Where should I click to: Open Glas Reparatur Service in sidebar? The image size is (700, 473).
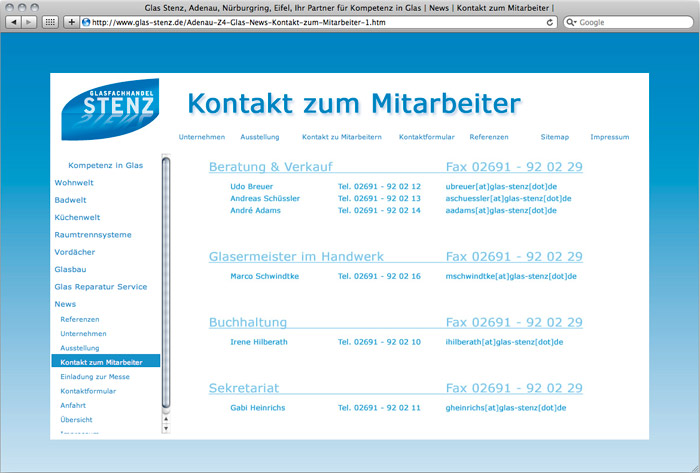(x=101, y=287)
